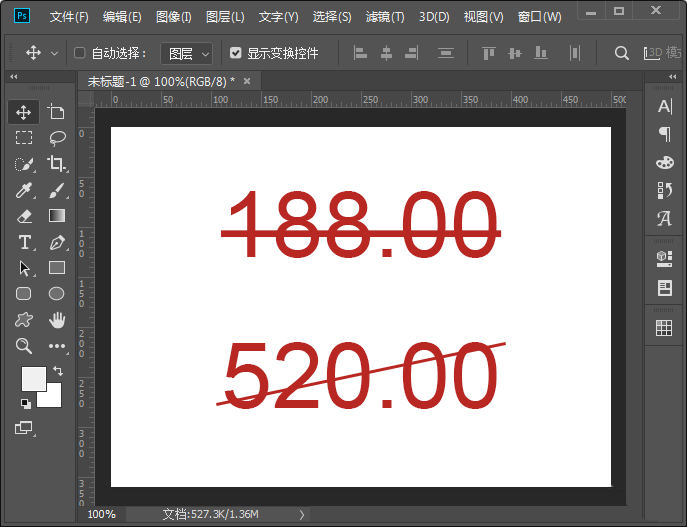The image size is (687, 527).
Task: Align vertical centers button
Action: [515, 53]
